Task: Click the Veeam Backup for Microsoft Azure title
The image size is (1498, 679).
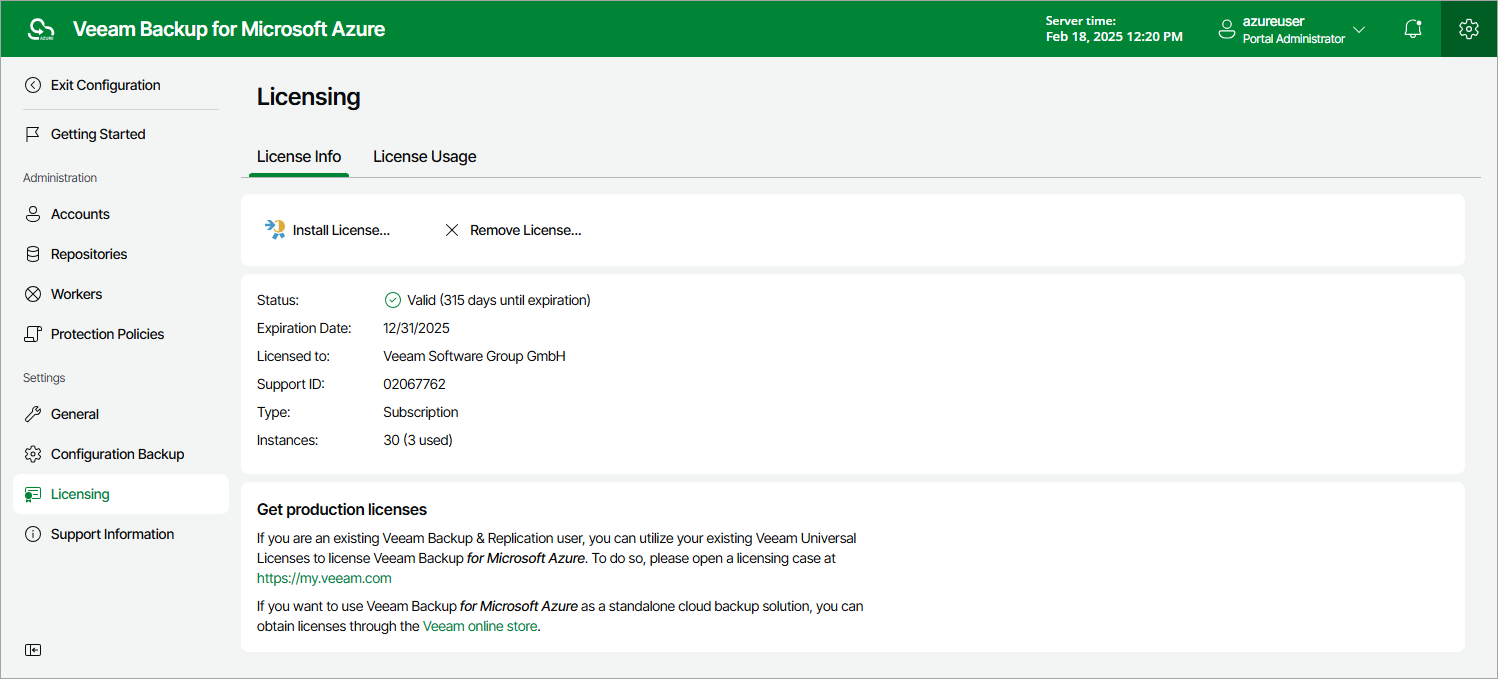Action: tap(229, 30)
